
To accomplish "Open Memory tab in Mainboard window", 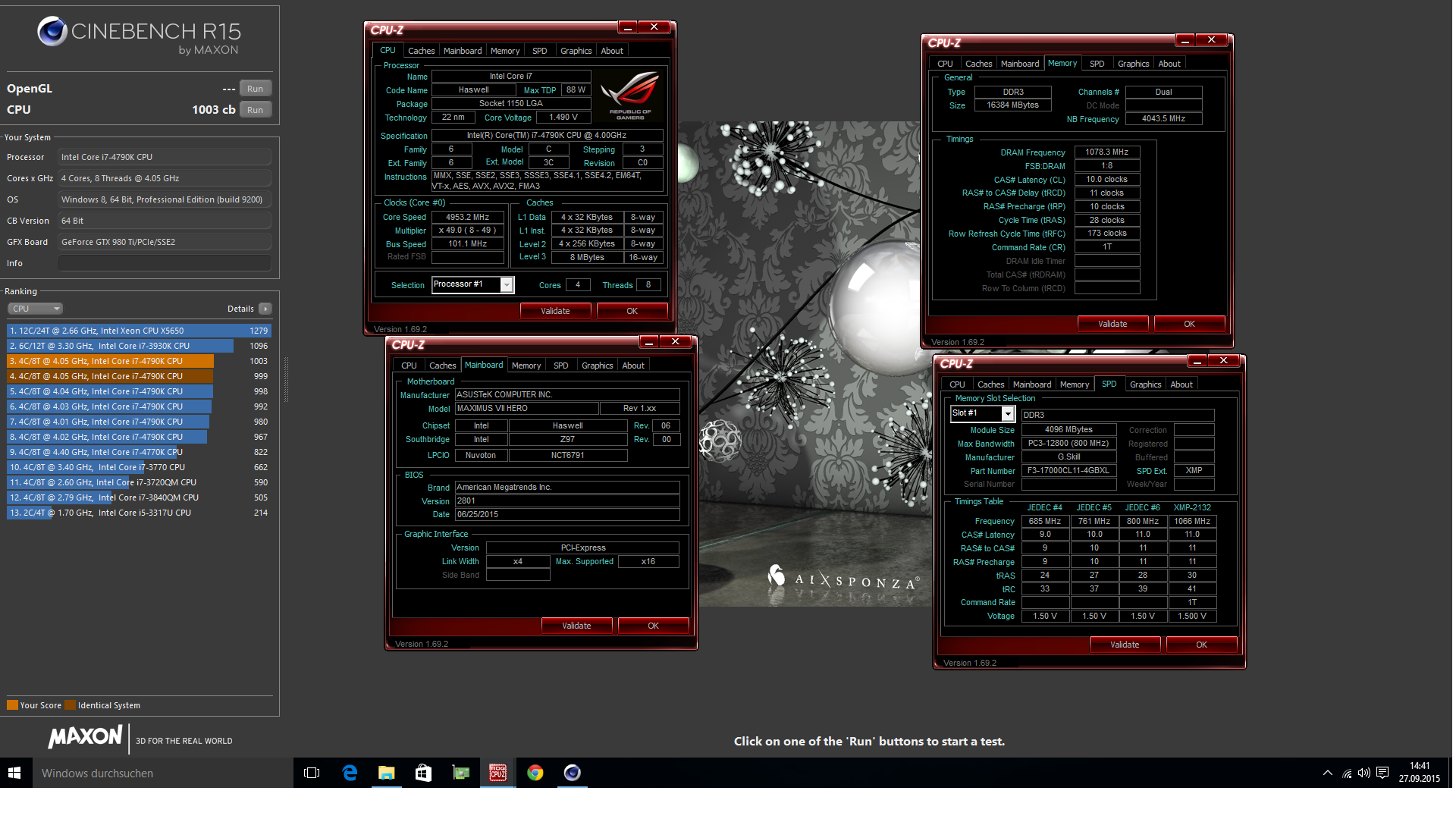I will coord(526,366).
